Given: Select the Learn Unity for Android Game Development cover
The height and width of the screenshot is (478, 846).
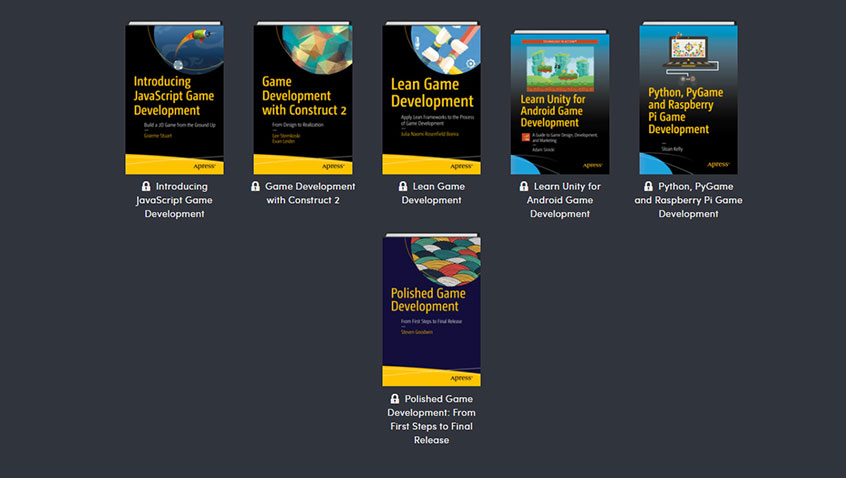Looking at the screenshot, I should pyautogui.click(x=560, y=102).
